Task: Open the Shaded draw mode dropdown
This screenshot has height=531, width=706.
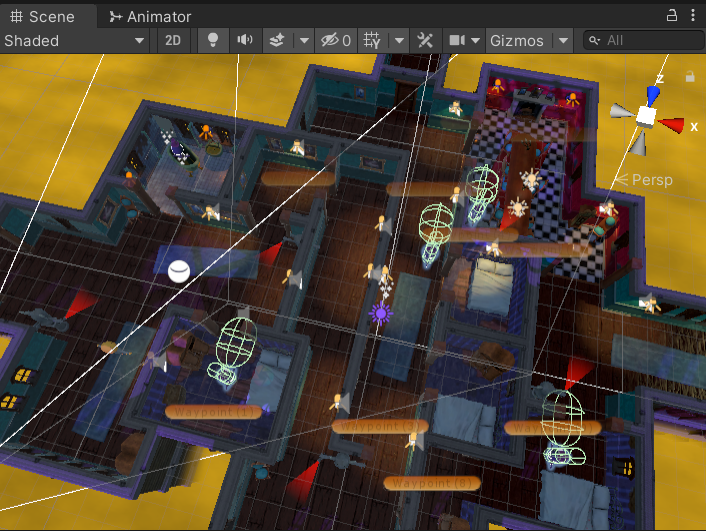Action: point(74,41)
